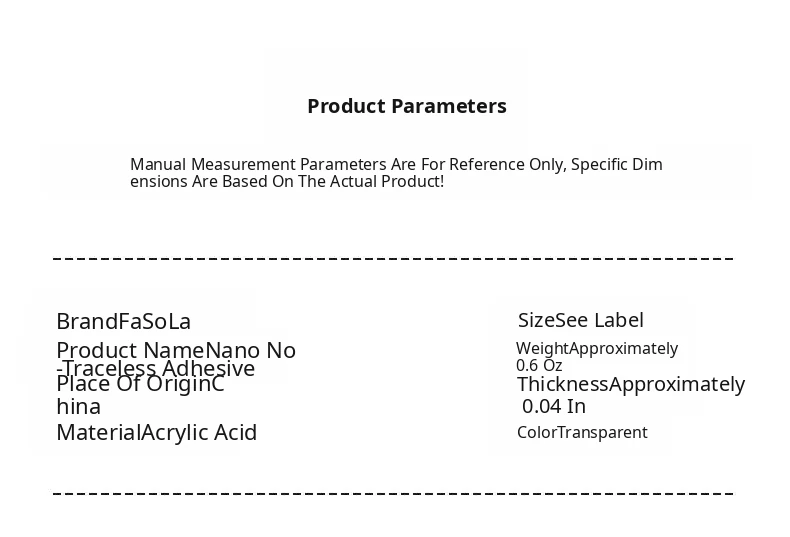Click the word "Dim" ending the first note line
790x537 pixels.
[647, 164]
